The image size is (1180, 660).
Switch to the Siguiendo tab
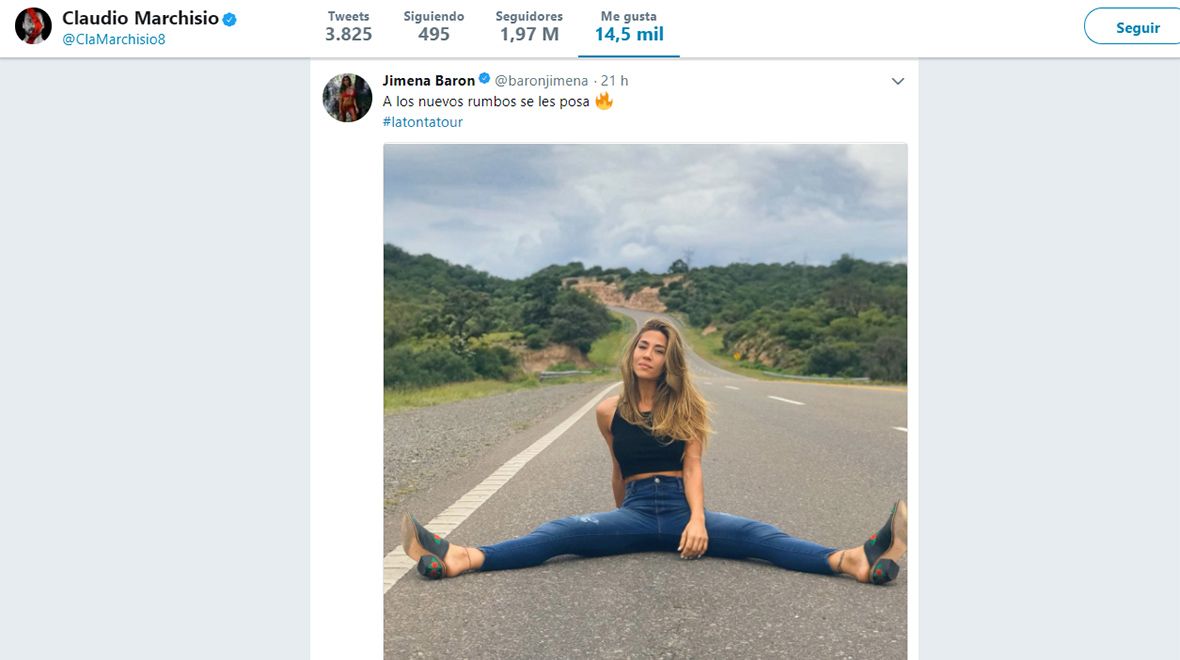[x=434, y=17]
